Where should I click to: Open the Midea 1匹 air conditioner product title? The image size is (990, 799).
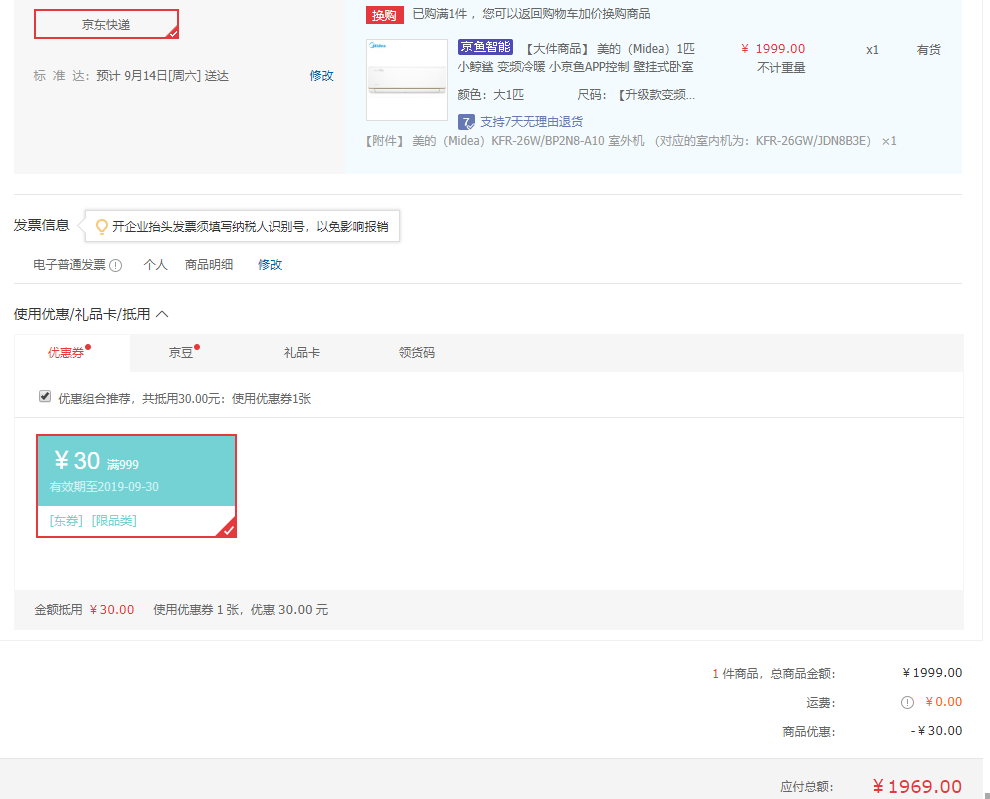(576, 57)
